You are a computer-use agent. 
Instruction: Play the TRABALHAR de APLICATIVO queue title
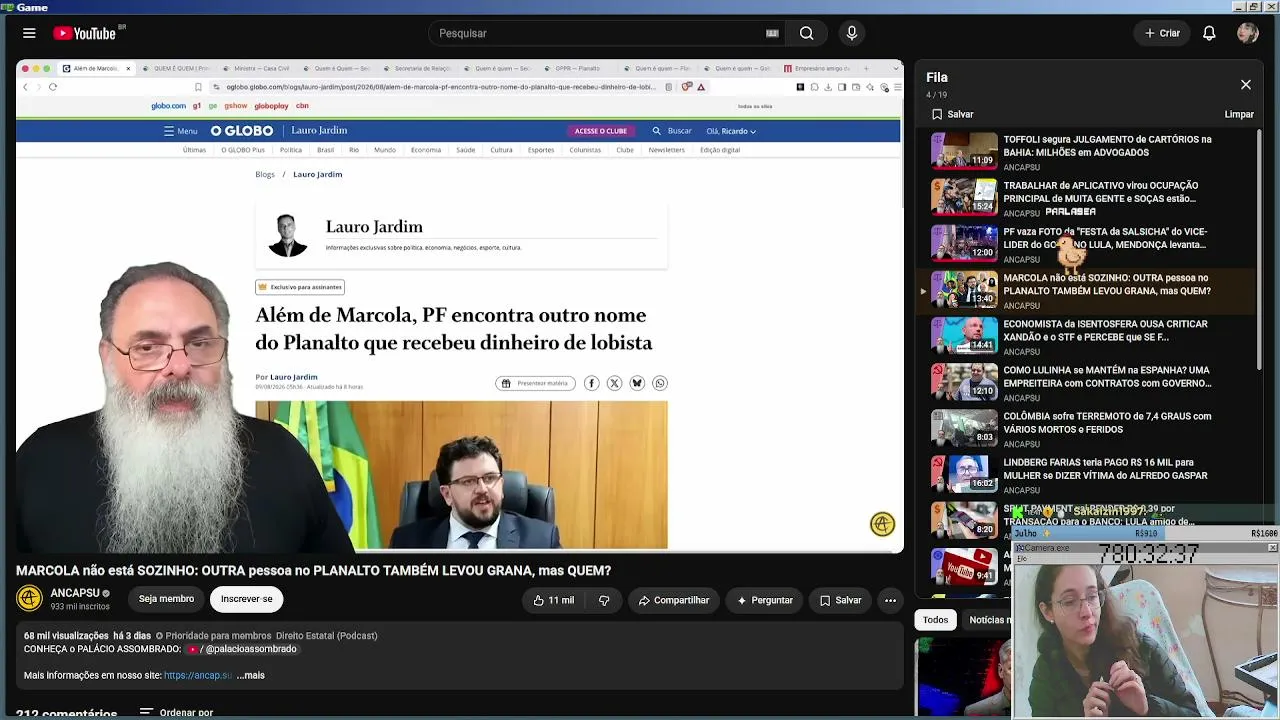1100,192
